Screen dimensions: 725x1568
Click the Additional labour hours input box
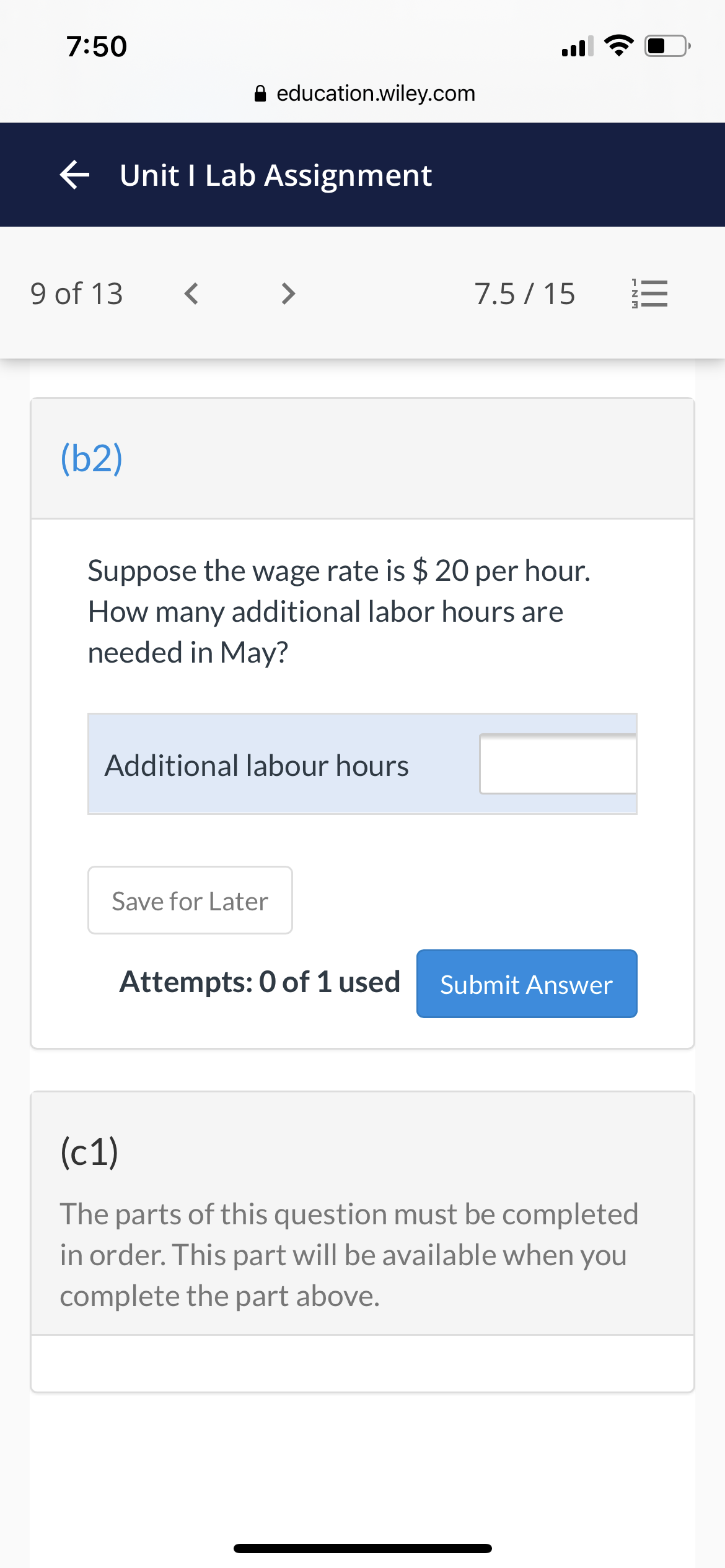(556, 765)
